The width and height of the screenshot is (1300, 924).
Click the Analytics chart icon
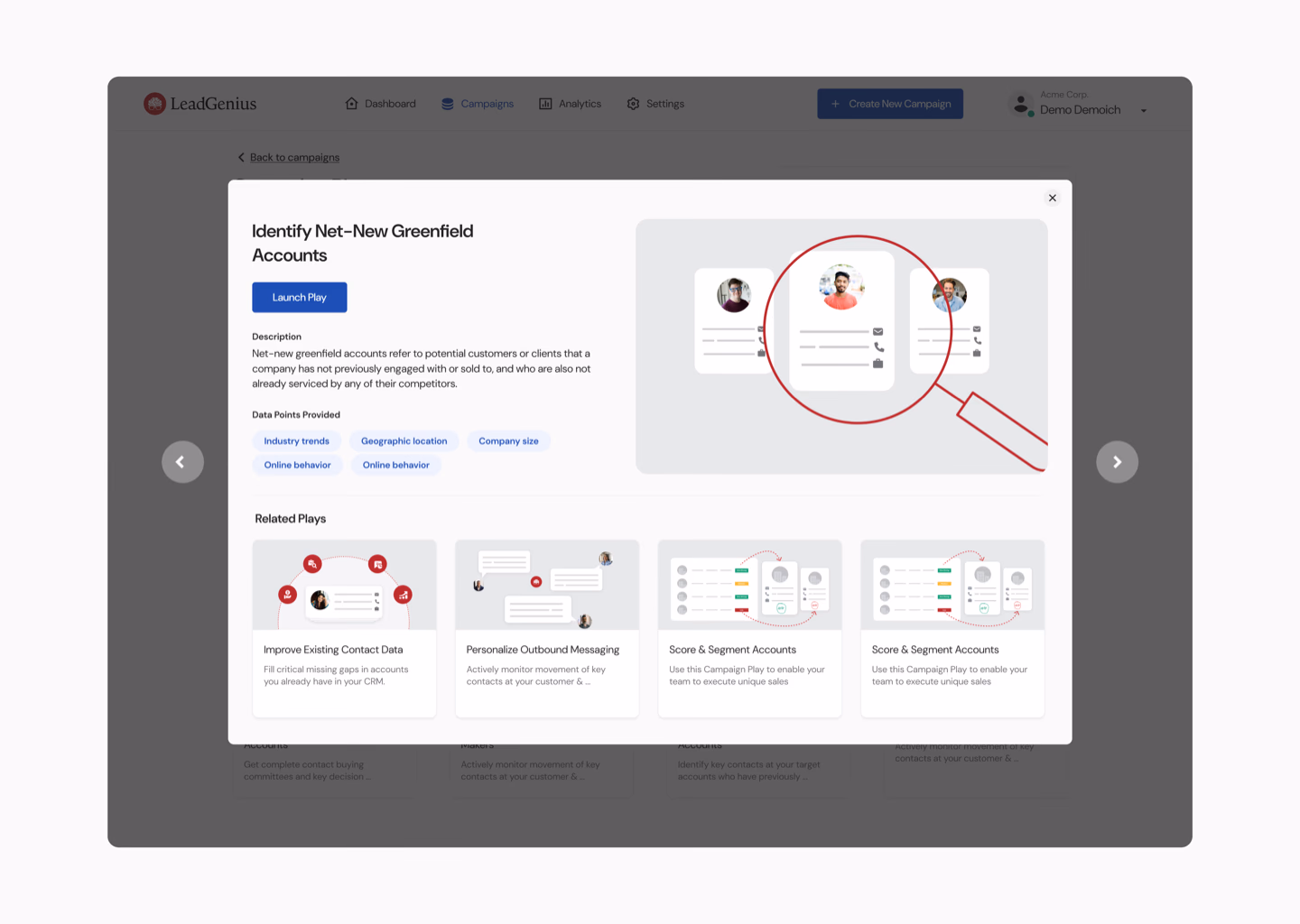(x=545, y=104)
